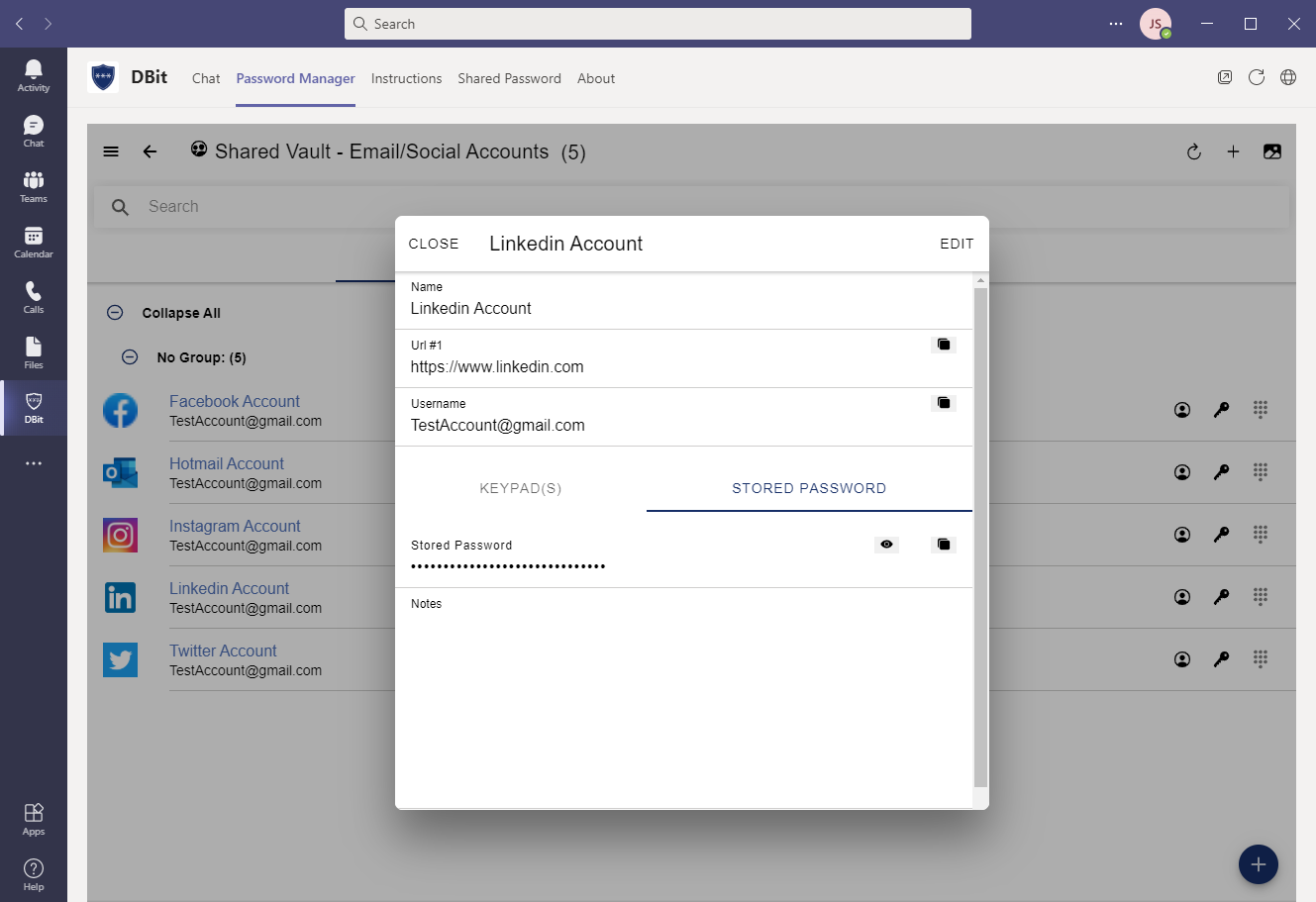Open the DBit website globe icon
The image size is (1316, 902).
click(x=1288, y=77)
